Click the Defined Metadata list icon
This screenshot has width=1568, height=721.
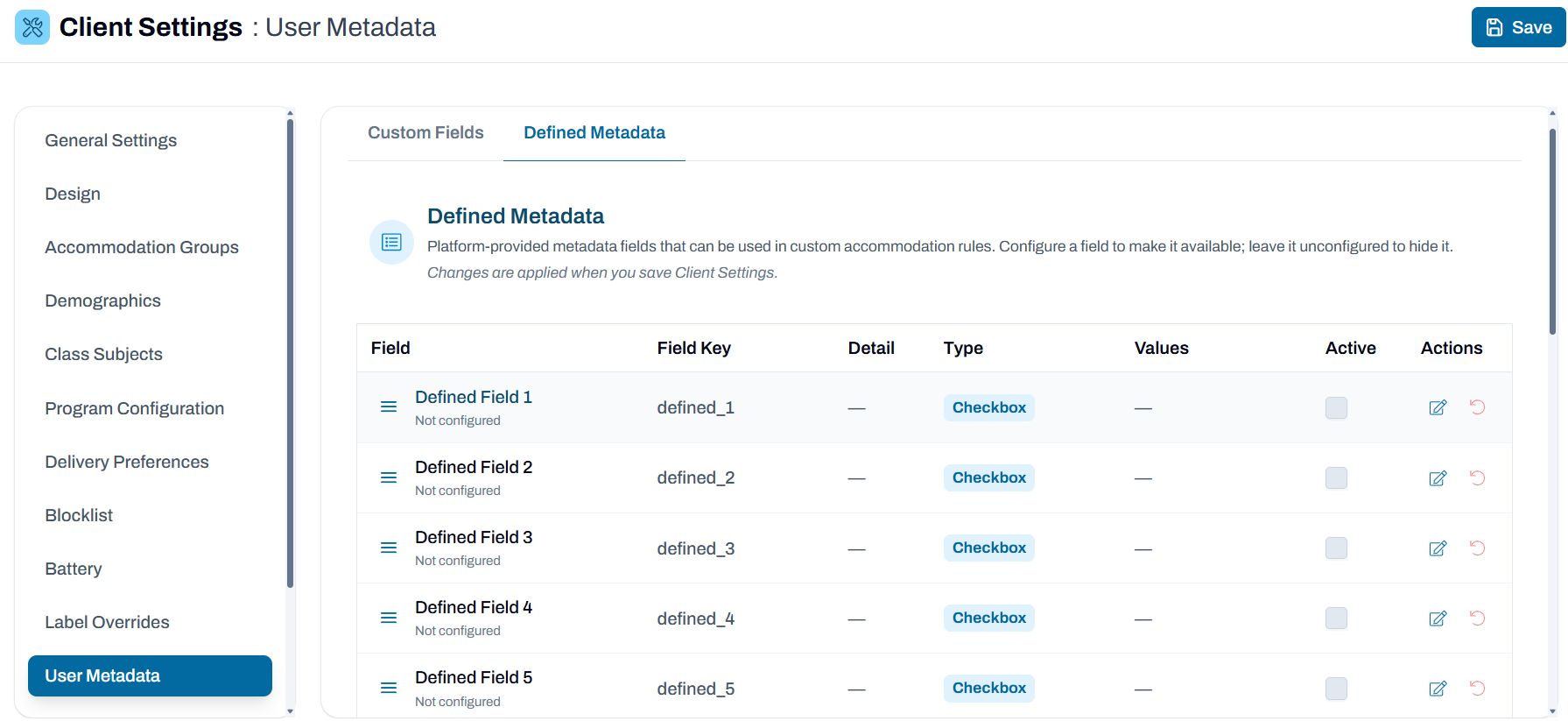[x=391, y=242]
